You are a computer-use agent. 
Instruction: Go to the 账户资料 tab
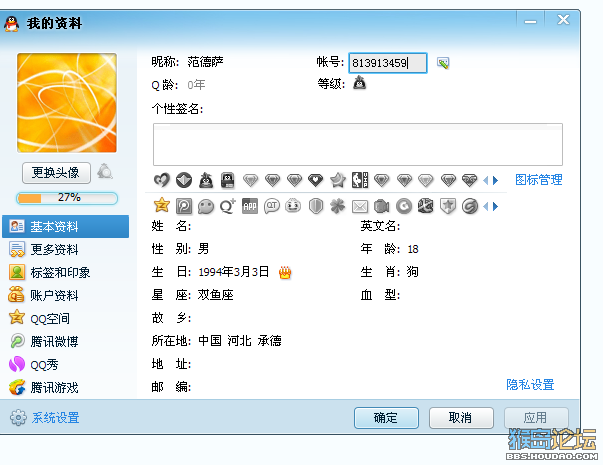click(66, 296)
